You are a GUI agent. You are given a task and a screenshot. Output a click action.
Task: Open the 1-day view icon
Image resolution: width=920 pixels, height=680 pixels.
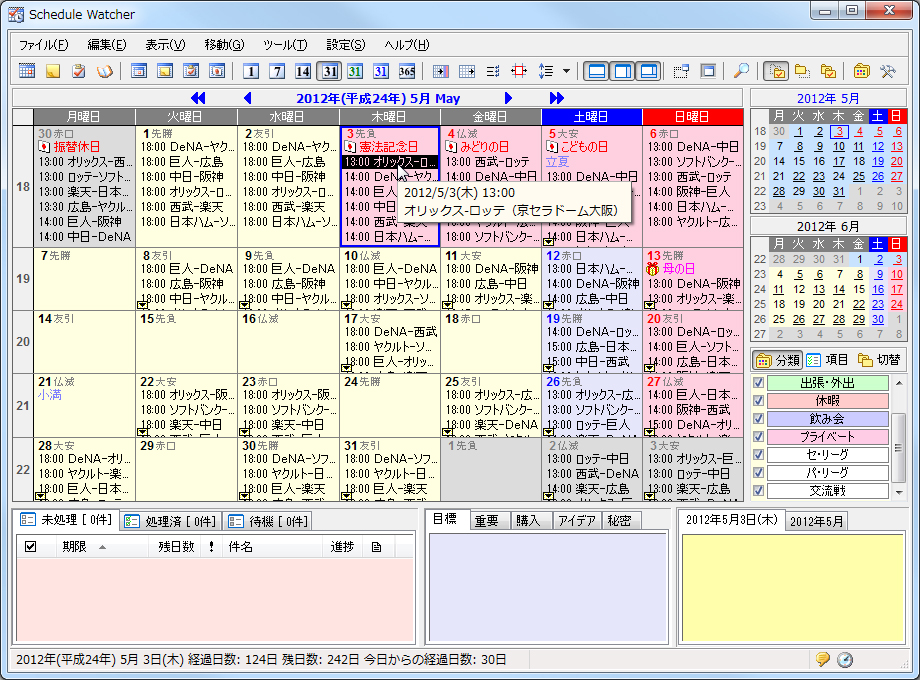pyautogui.click(x=251, y=72)
